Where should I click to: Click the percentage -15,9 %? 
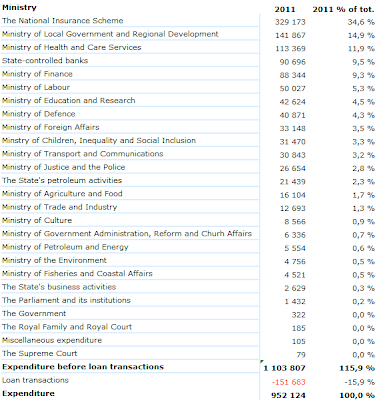[360, 382]
